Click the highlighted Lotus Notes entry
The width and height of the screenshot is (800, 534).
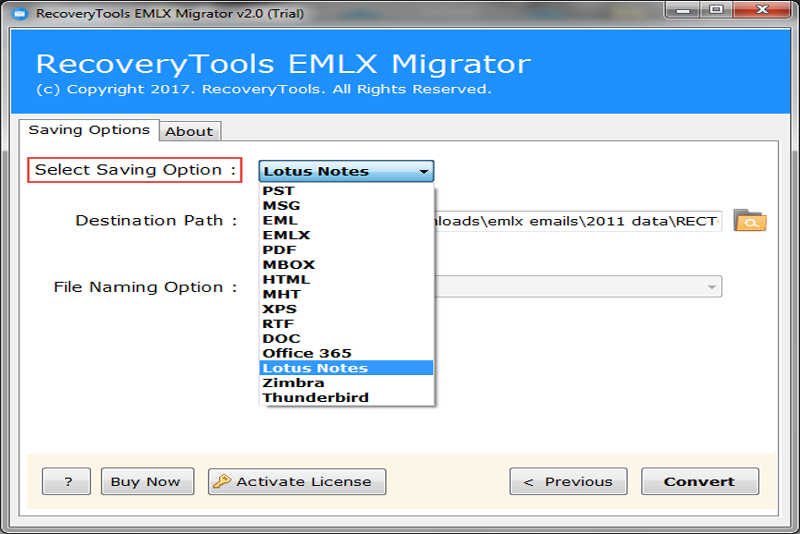point(346,368)
